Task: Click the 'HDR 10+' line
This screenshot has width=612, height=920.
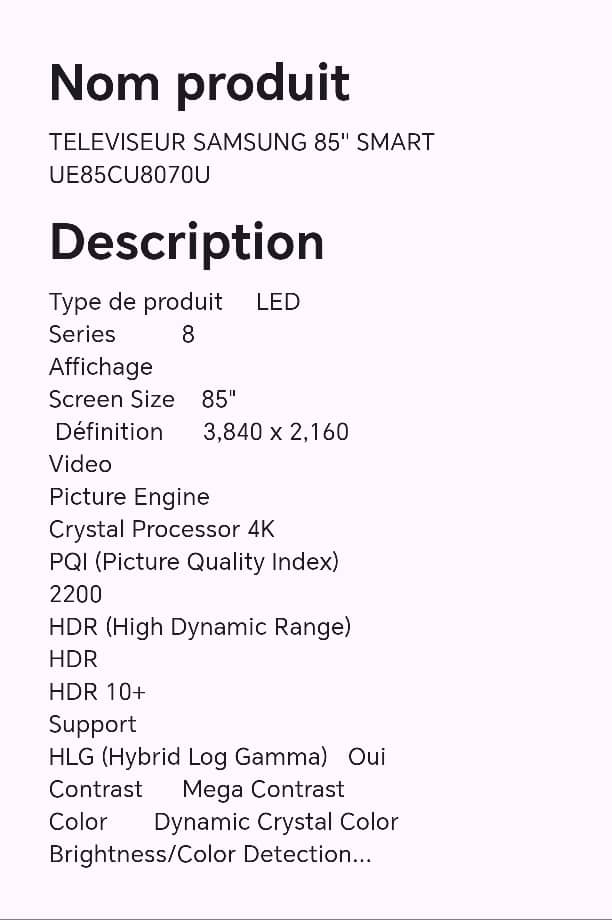Action: (x=97, y=692)
